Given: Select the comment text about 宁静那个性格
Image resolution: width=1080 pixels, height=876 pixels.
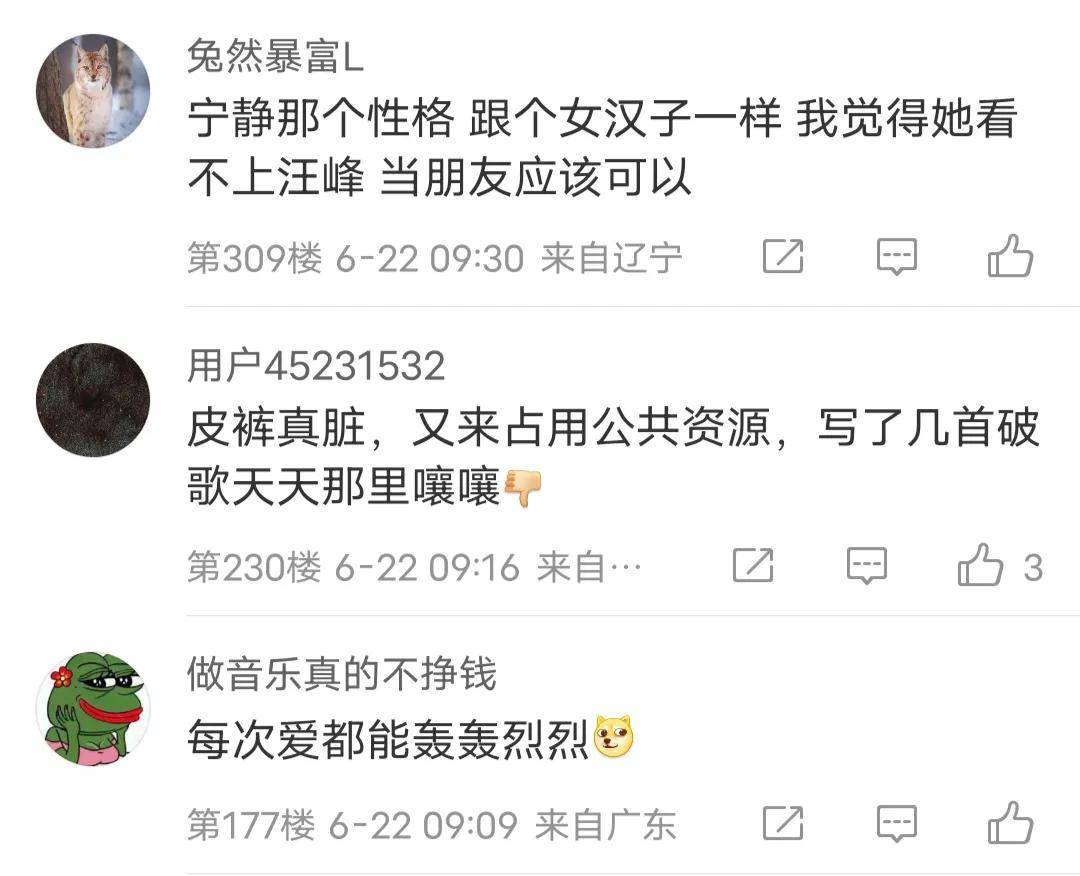Looking at the screenshot, I should 603,148.
